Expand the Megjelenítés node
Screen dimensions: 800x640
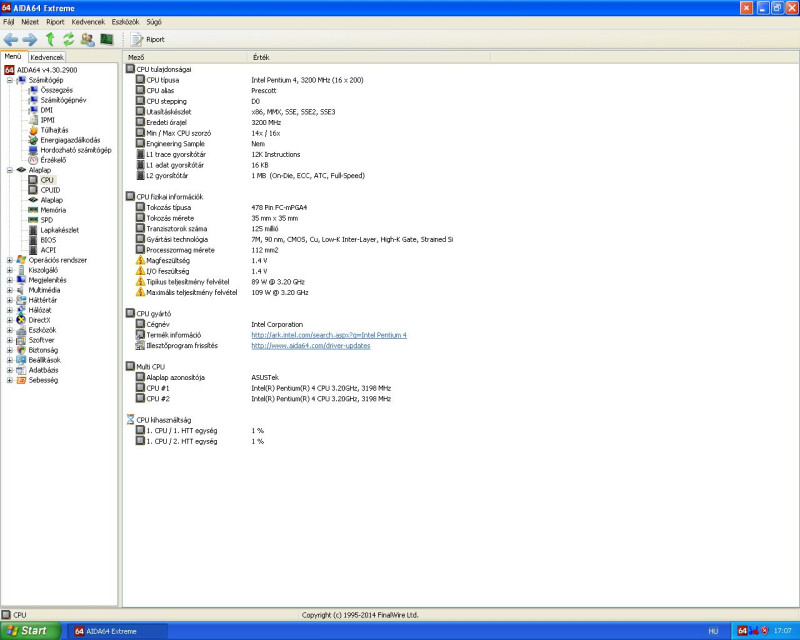tap(10, 280)
